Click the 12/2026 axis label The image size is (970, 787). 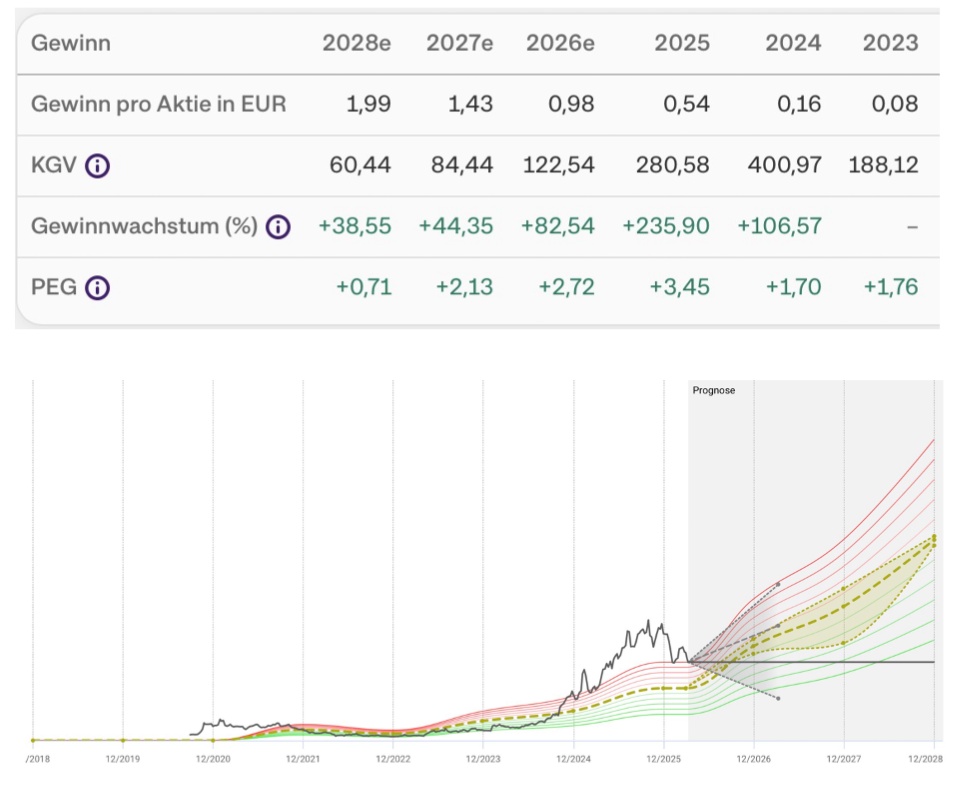tap(753, 759)
